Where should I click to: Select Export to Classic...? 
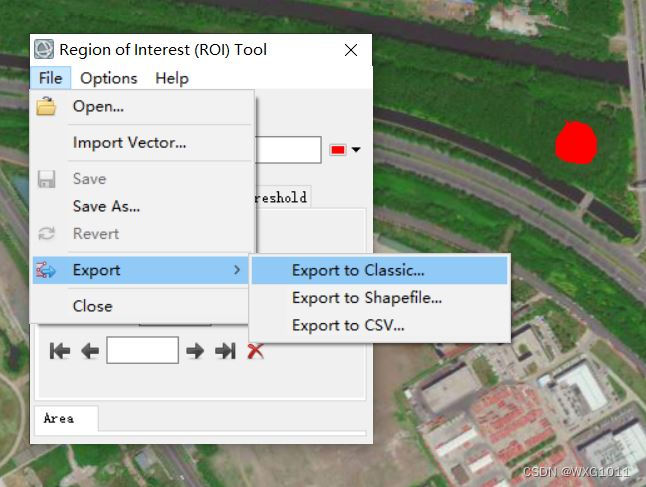click(379, 270)
